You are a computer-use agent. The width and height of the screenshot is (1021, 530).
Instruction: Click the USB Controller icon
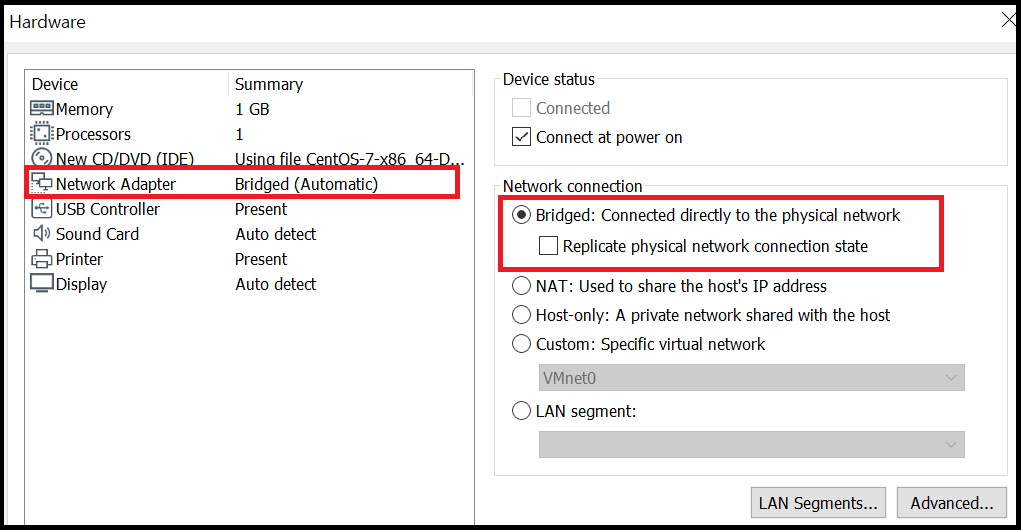[x=42, y=209]
